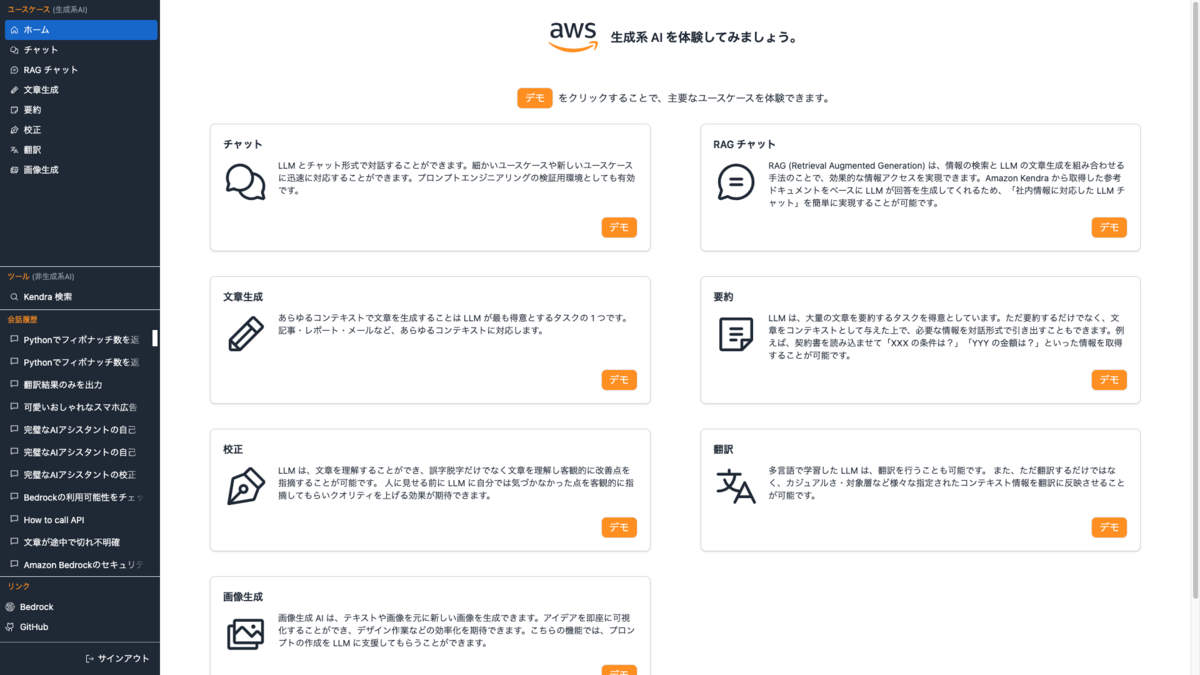This screenshot has height=675, width=1200.
Task: Click the 要約 sidebar icon
Action: (x=14, y=110)
